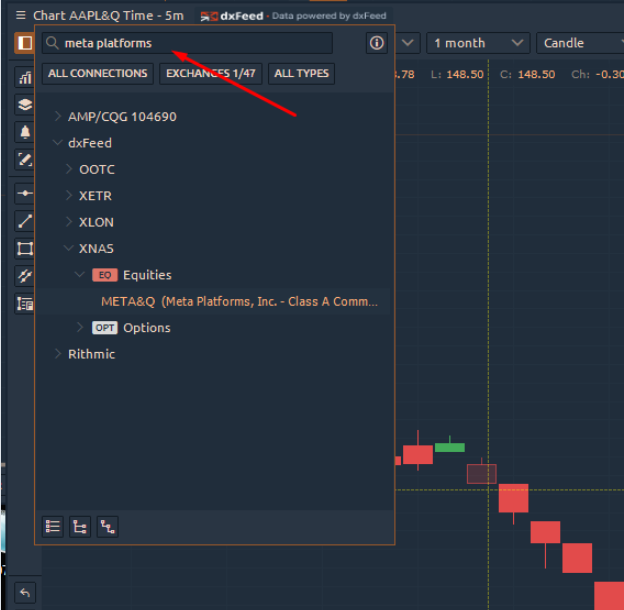Open the layers stack icon in sidebar

[24, 105]
